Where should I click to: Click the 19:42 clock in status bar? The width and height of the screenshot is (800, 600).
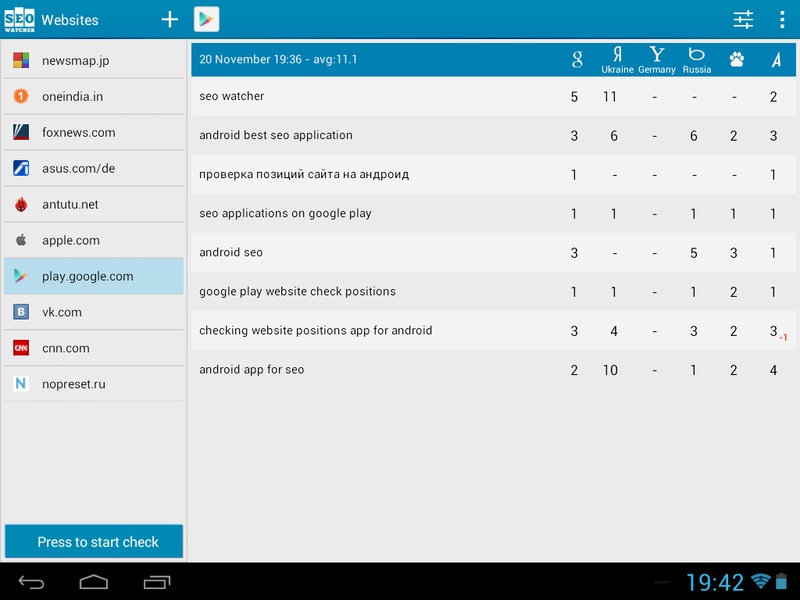(715, 582)
